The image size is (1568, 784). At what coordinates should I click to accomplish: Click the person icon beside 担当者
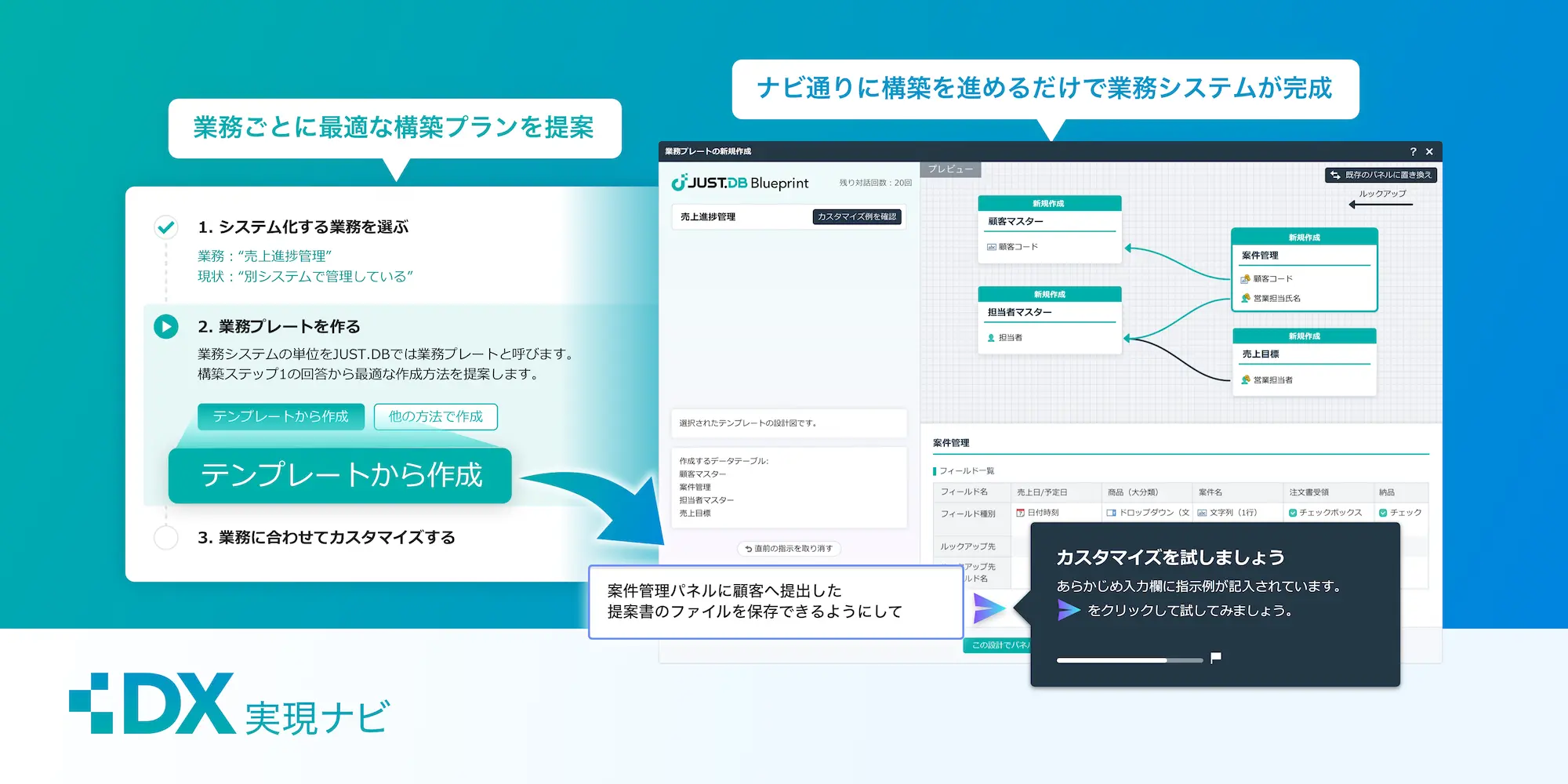[x=991, y=339]
